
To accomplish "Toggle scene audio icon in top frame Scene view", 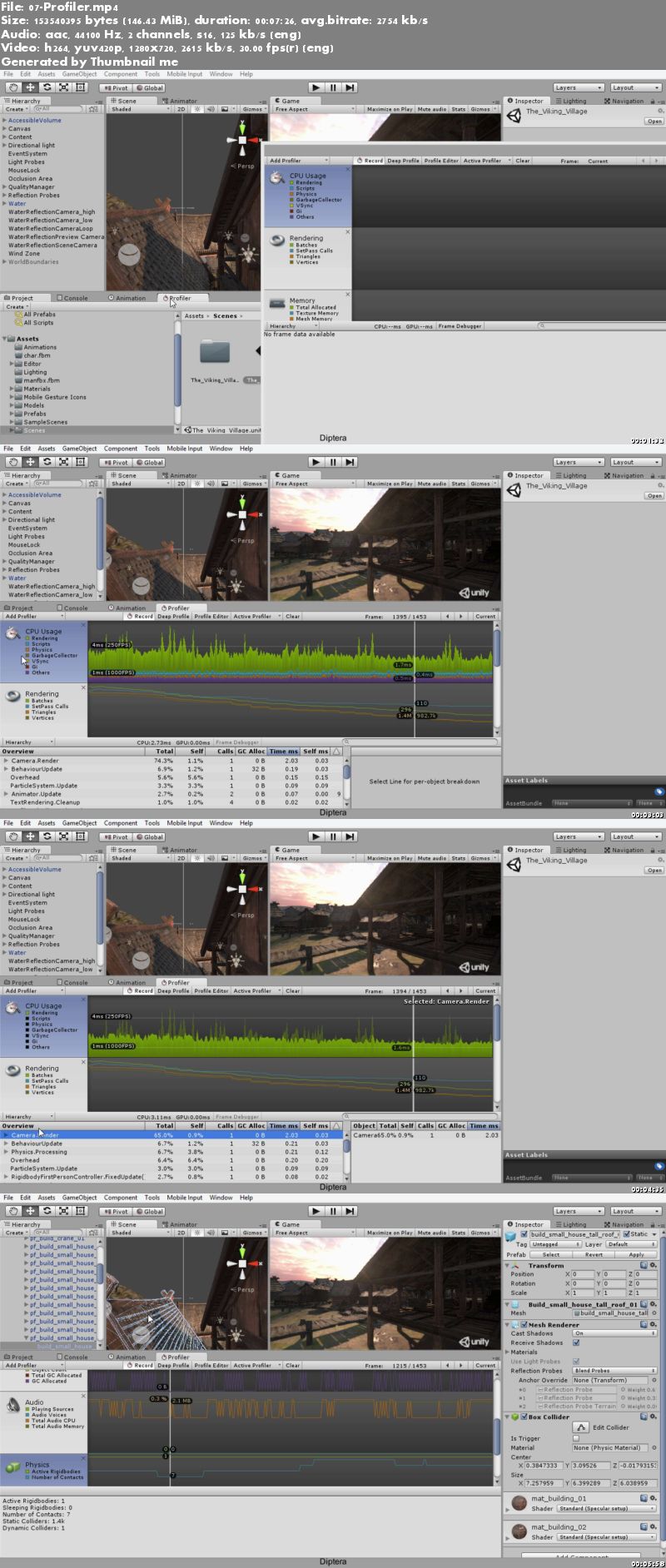I will pyautogui.click(x=210, y=109).
